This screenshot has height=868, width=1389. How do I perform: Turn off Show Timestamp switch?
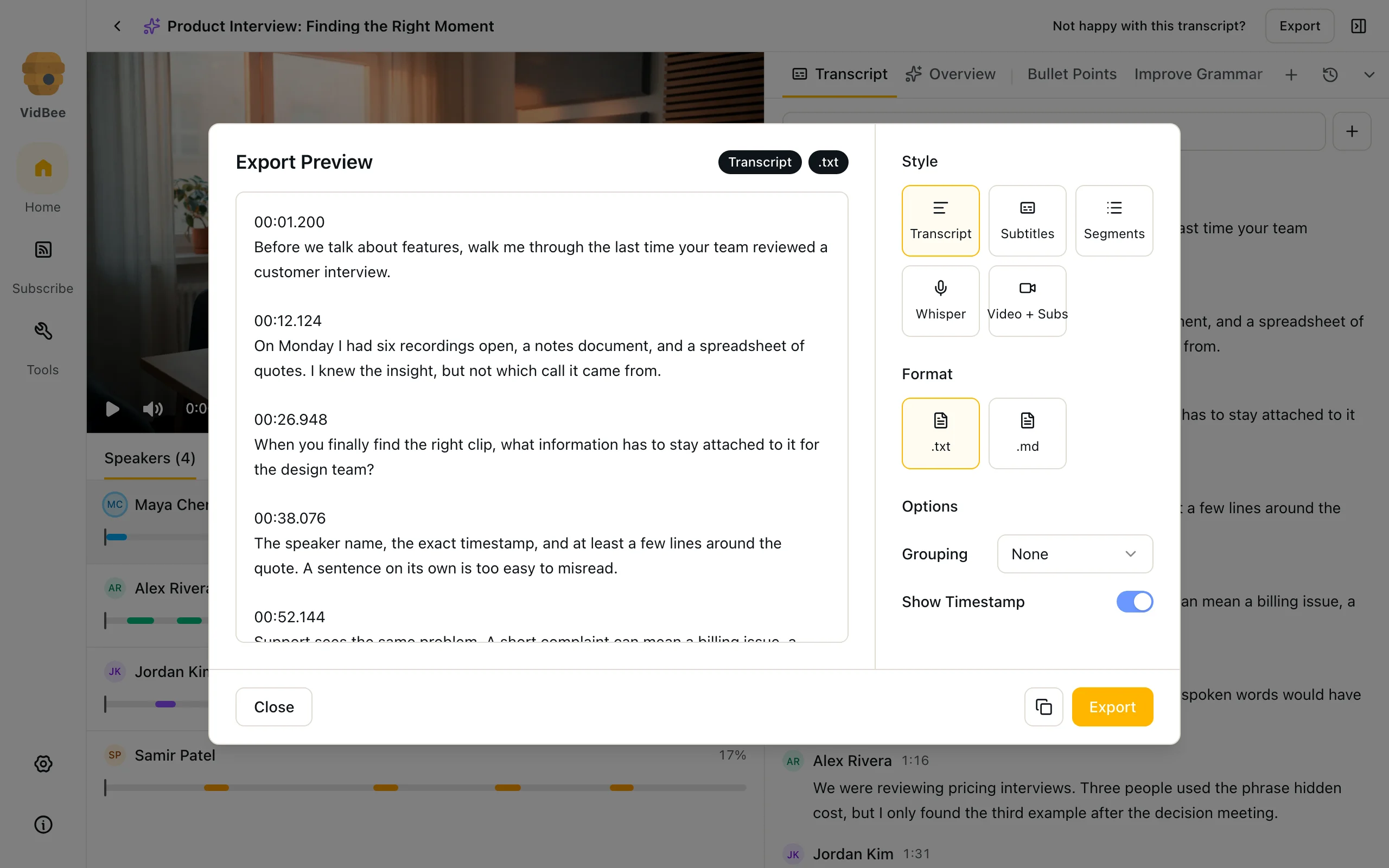pyautogui.click(x=1134, y=602)
